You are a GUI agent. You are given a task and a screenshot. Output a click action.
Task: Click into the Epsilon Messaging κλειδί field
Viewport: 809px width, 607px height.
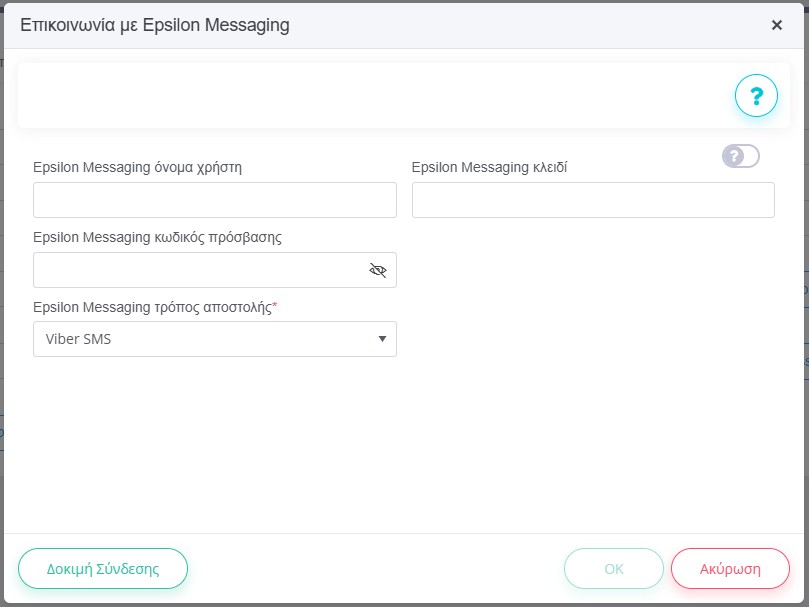(x=593, y=200)
